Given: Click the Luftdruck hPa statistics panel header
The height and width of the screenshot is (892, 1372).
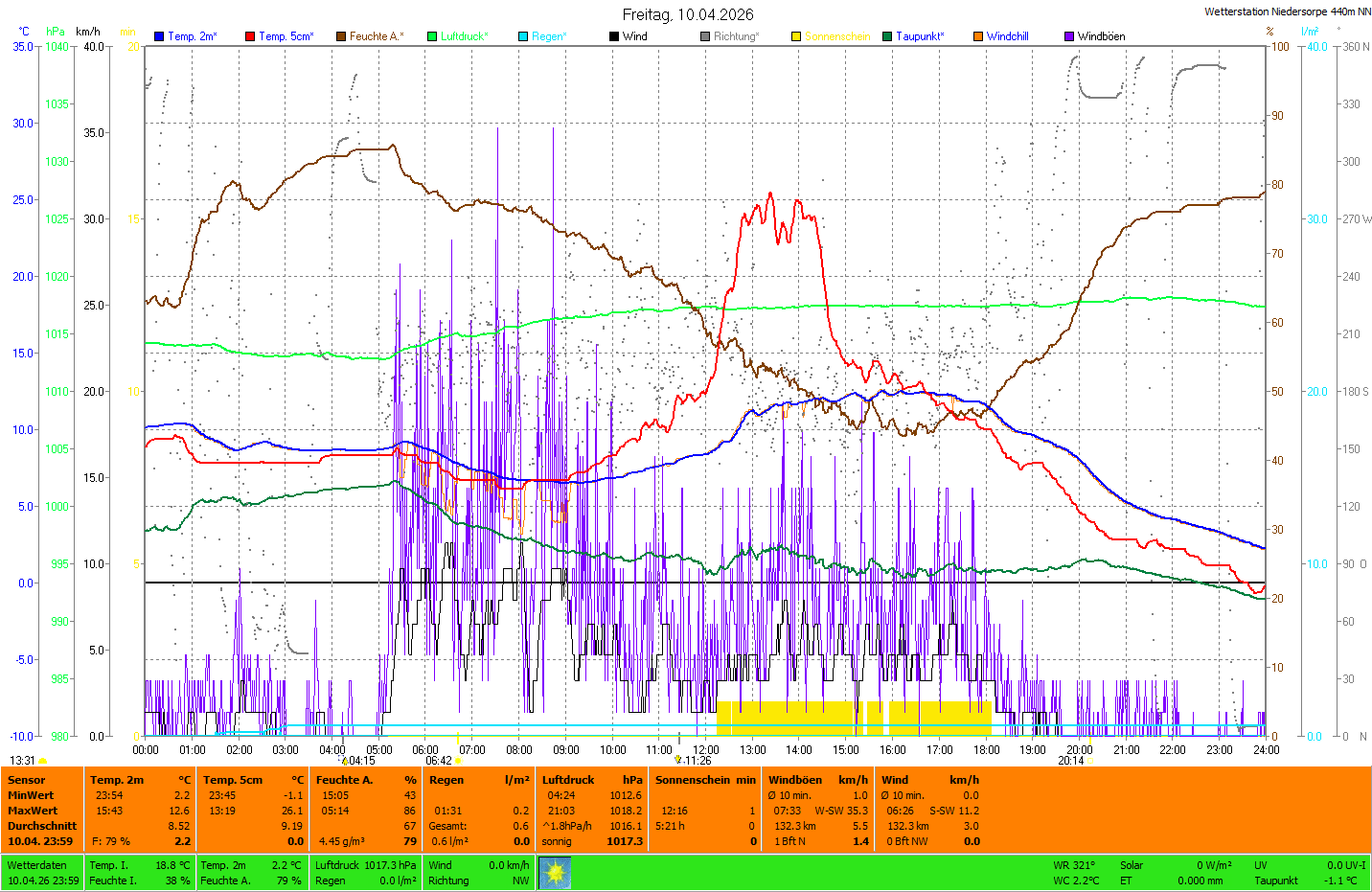Looking at the screenshot, I should [x=592, y=780].
